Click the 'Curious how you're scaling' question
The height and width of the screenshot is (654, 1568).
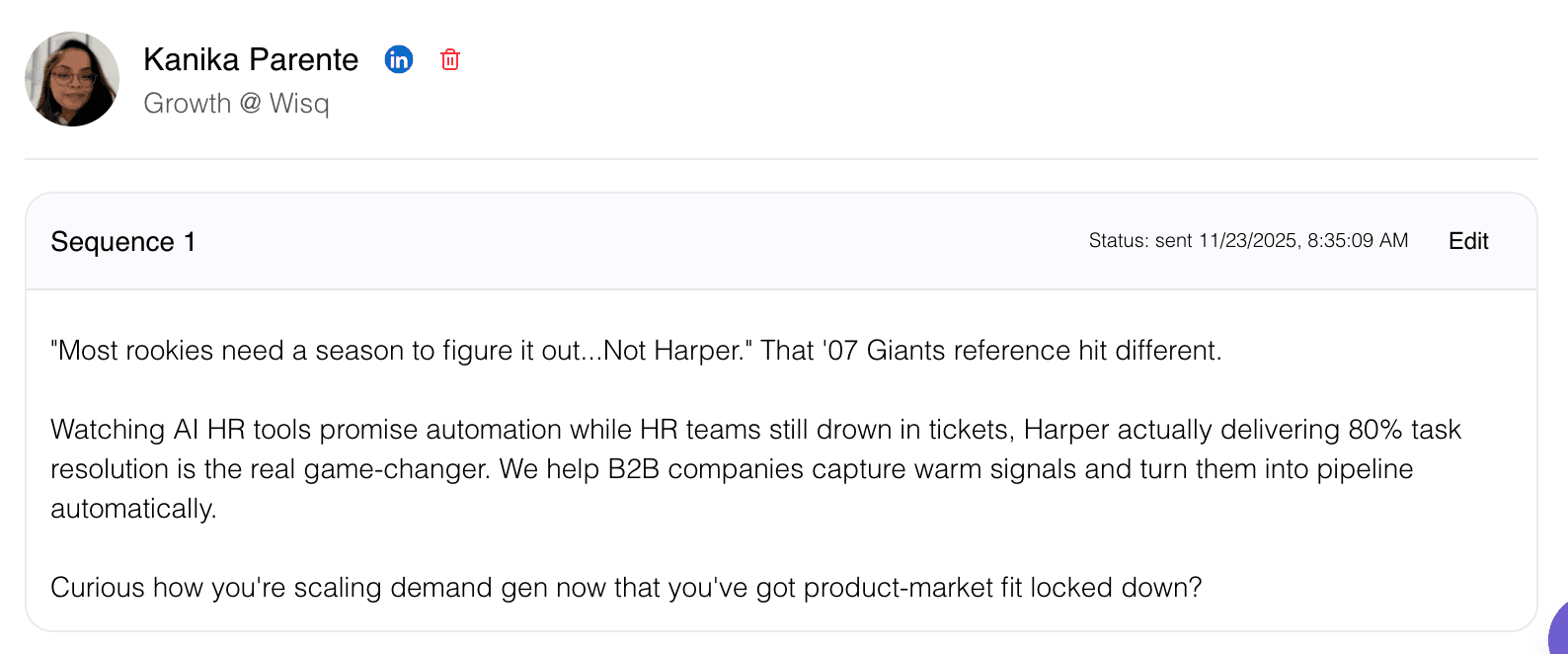(217, 588)
